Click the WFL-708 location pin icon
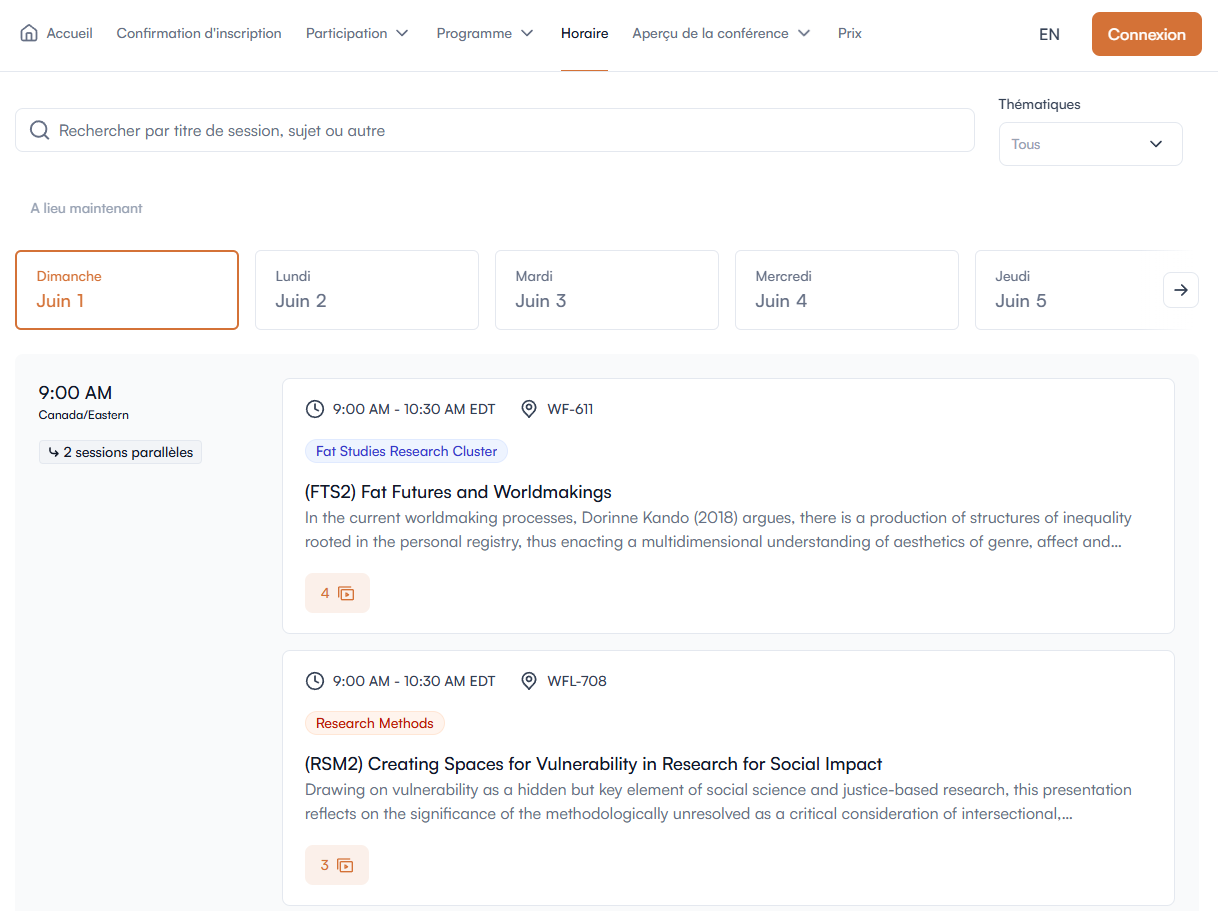The height and width of the screenshot is (911, 1218). (529, 681)
